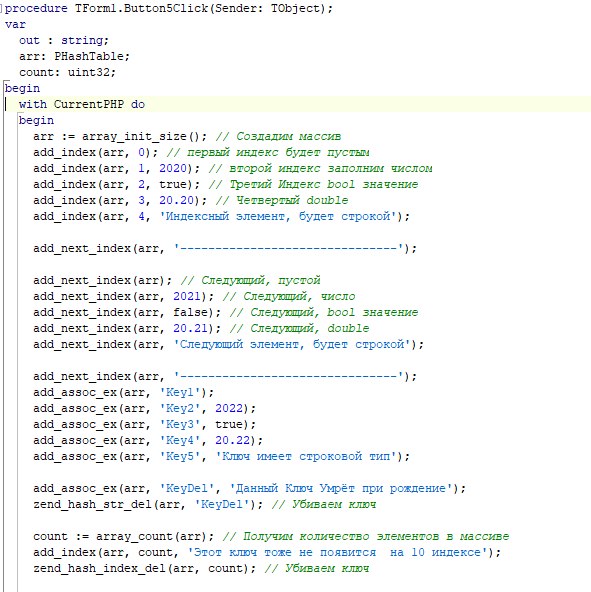Click the comment 'Третий Индекс bool значение'

313,184
